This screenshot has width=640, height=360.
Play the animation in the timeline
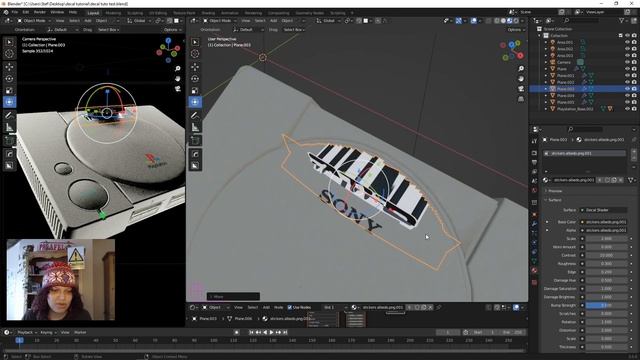271,332
